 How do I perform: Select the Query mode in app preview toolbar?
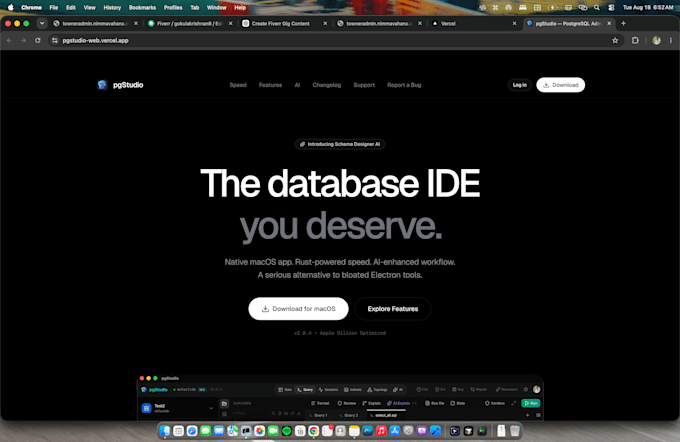point(305,390)
